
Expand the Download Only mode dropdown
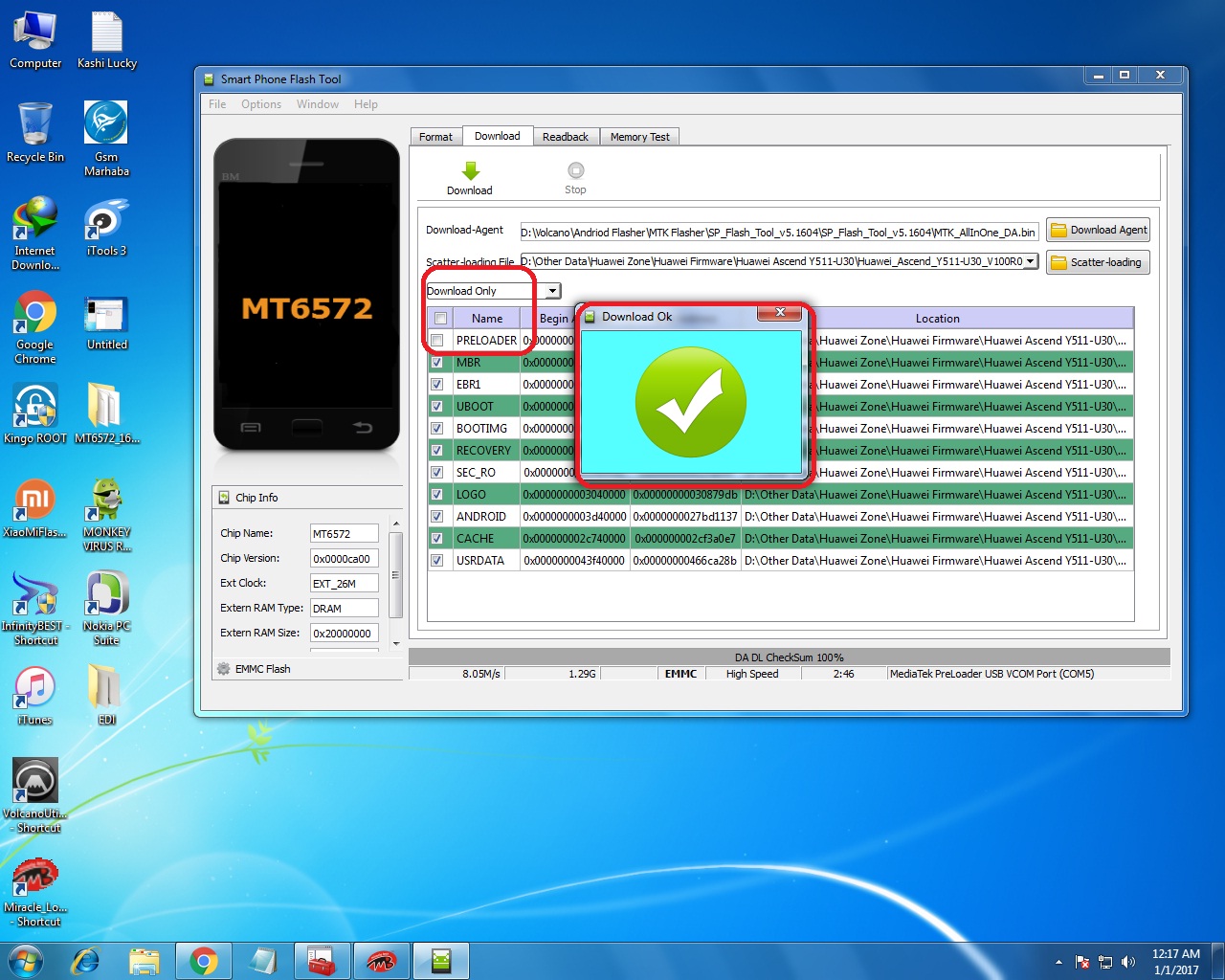pyautogui.click(x=553, y=291)
